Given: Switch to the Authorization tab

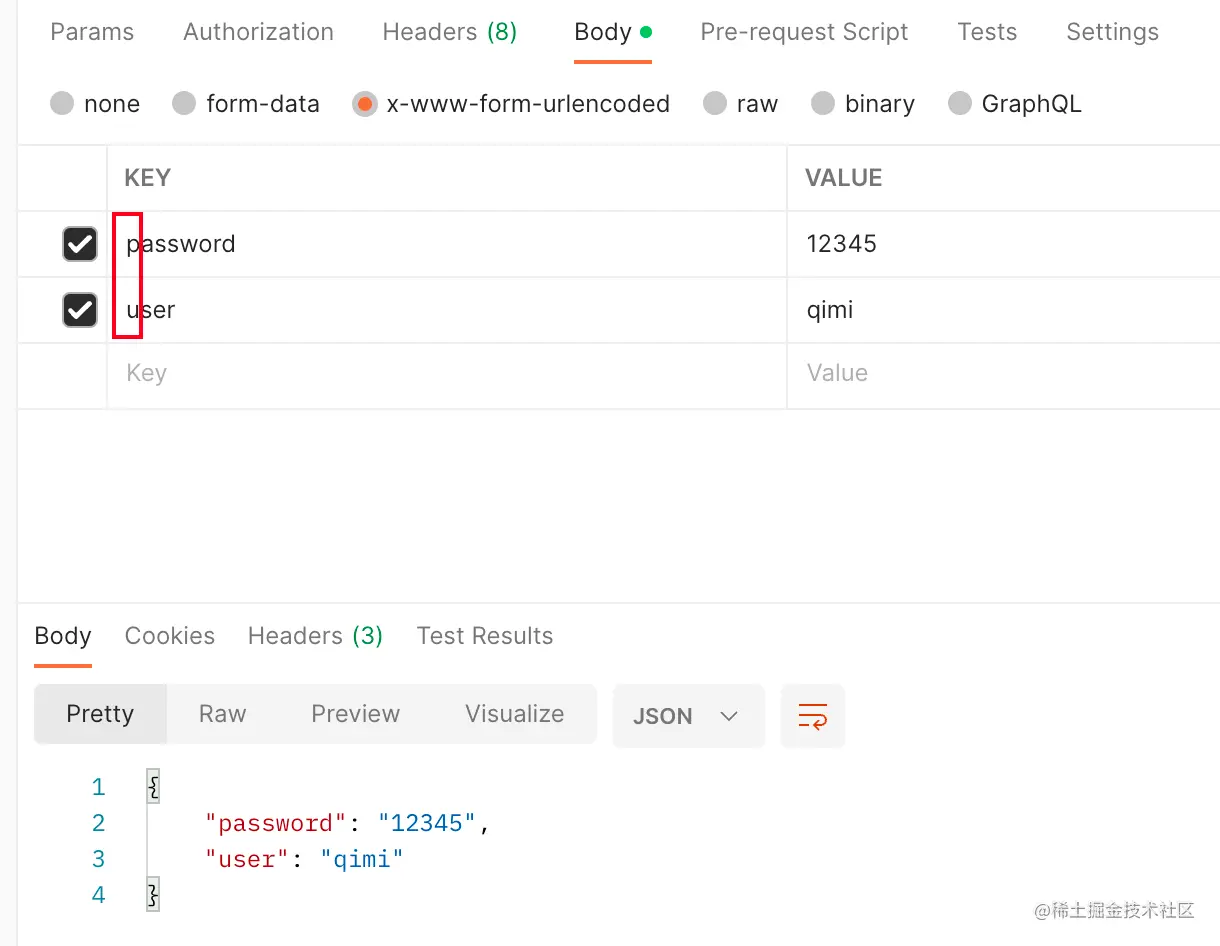Looking at the screenshot, I should 258,32.
